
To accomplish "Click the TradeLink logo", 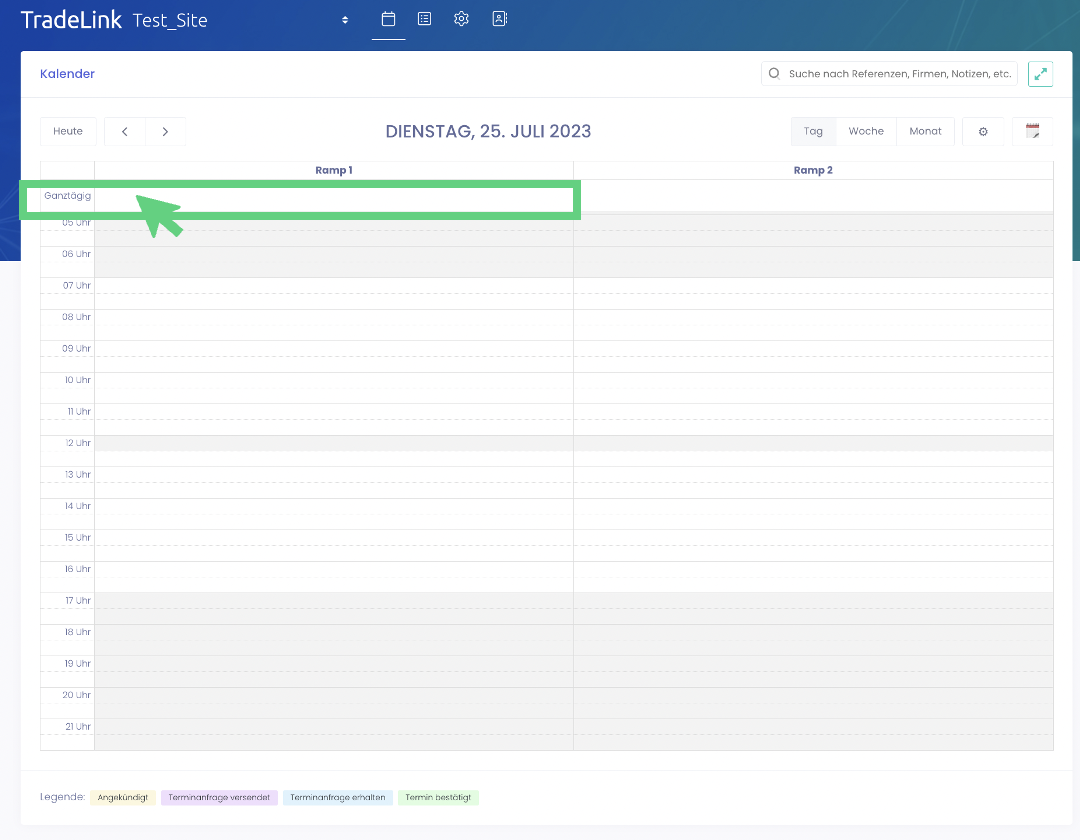I will (71, 20).
